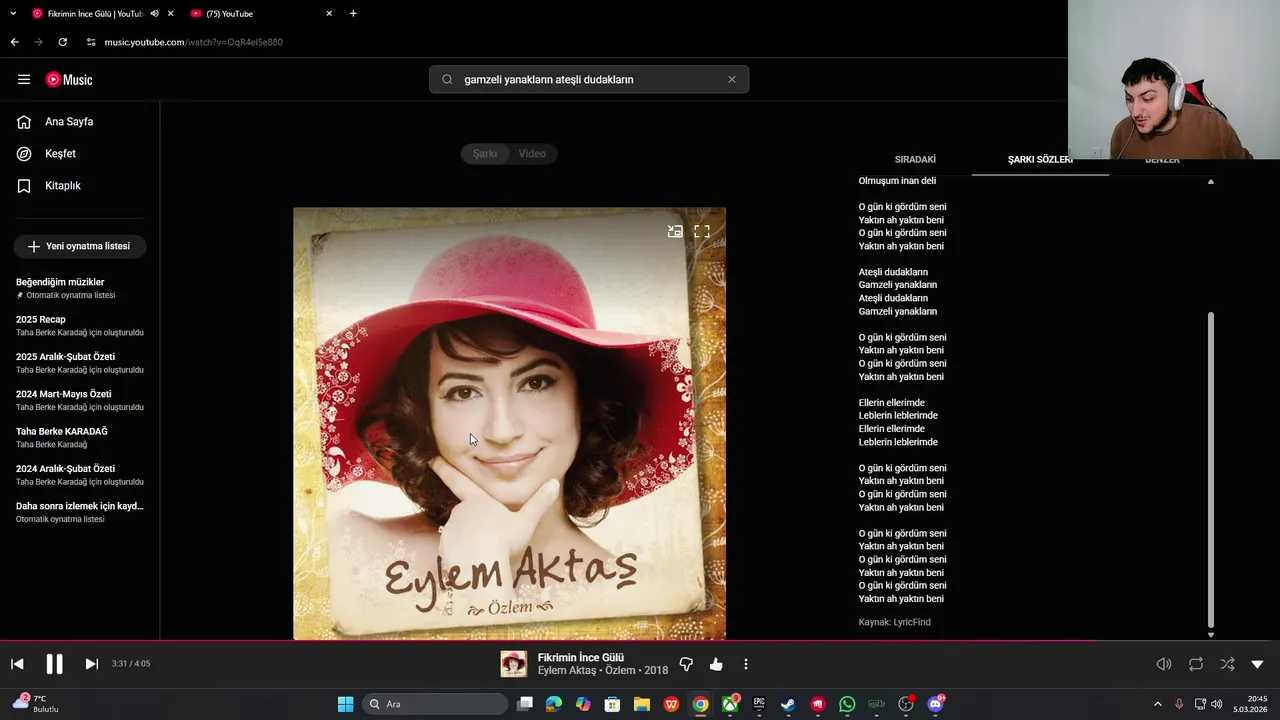Mute the playing tab via speaker icon
Viewport: 1280px width, 720px height.
155,14
